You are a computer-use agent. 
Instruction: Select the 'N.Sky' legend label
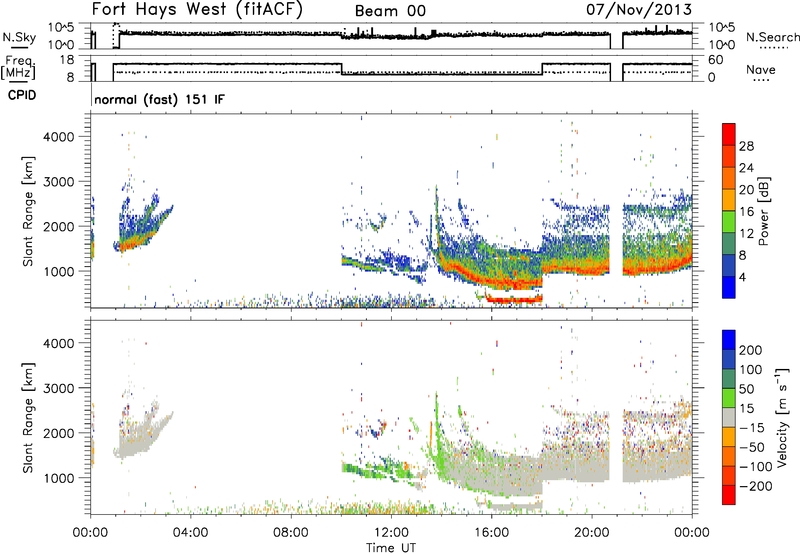(x=19, y=37)
